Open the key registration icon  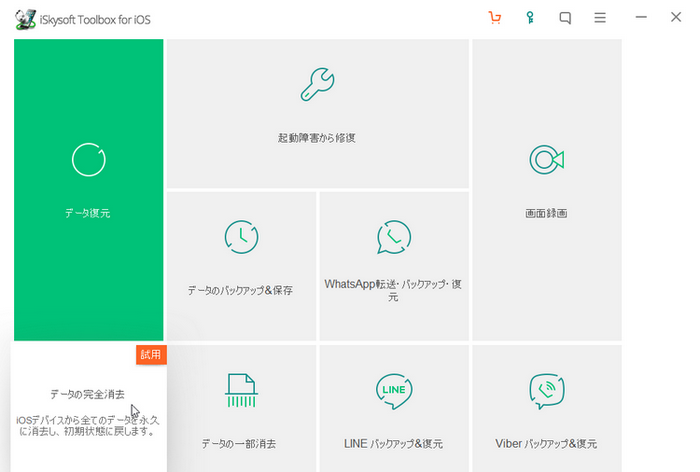click(x=530, y=18)
